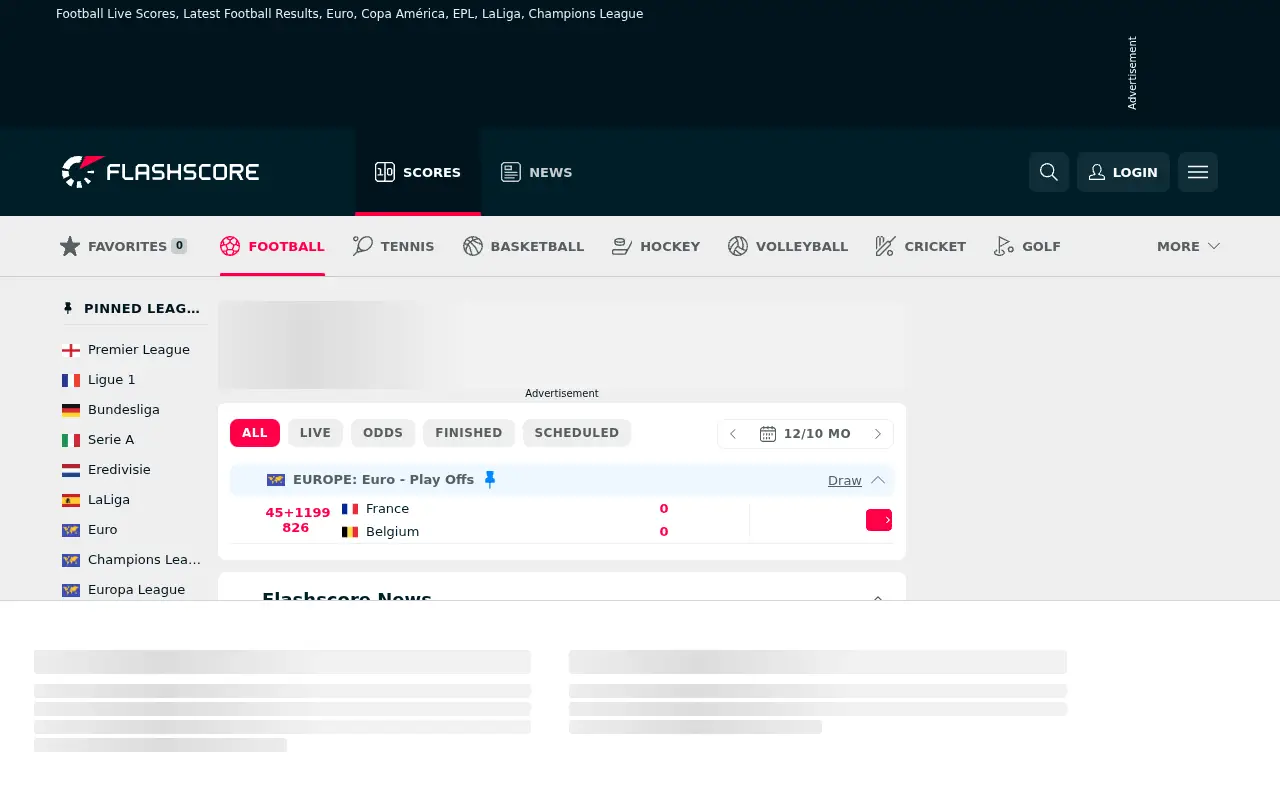The width and height of the screenshot is (1280, 800).
Task: Select the ODDS filter
Action: (x=383, y=433)
